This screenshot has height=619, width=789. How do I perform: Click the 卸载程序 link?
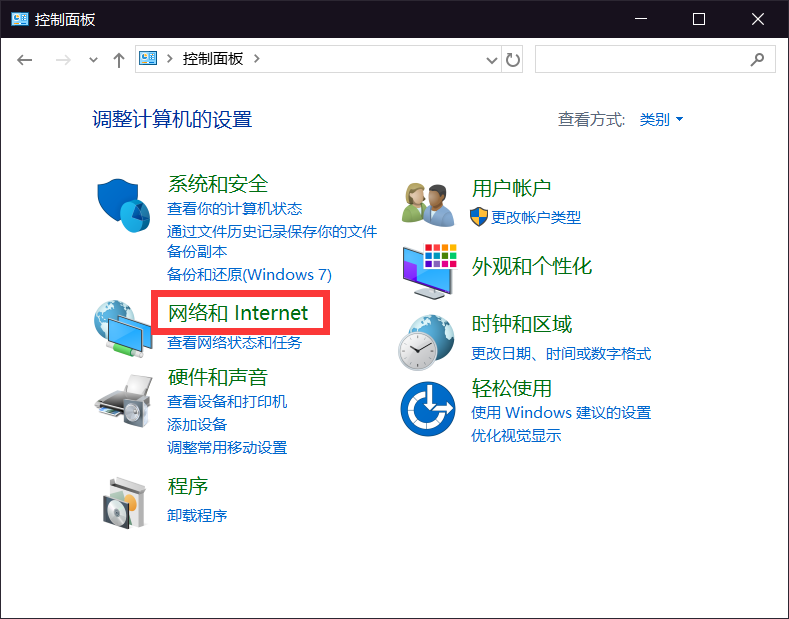(x=197, y=516)
